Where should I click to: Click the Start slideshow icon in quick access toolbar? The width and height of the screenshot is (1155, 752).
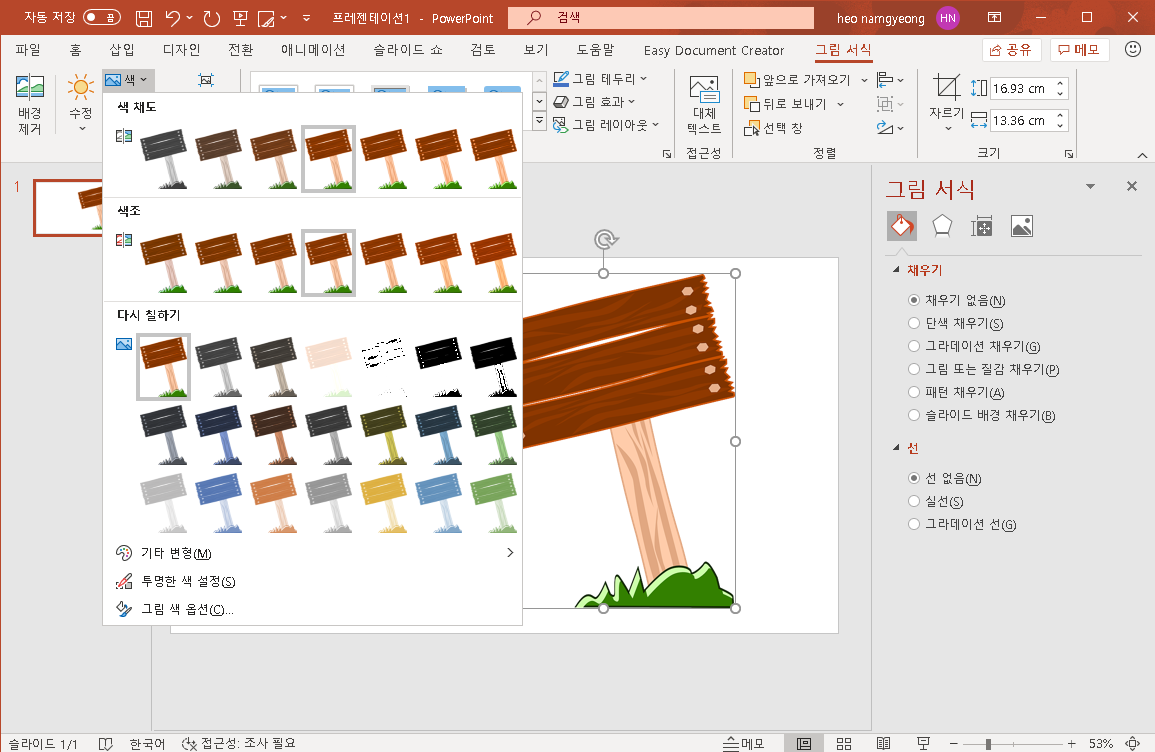(241, 18)
